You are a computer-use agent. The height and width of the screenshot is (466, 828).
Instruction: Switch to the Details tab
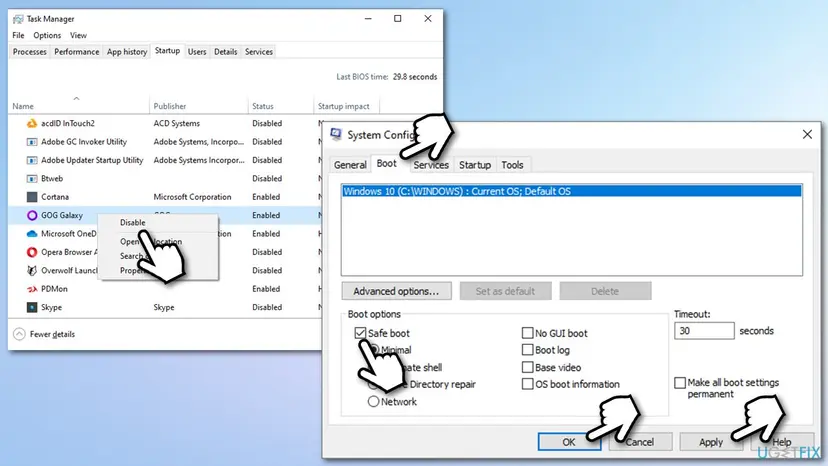coord(225,52)
